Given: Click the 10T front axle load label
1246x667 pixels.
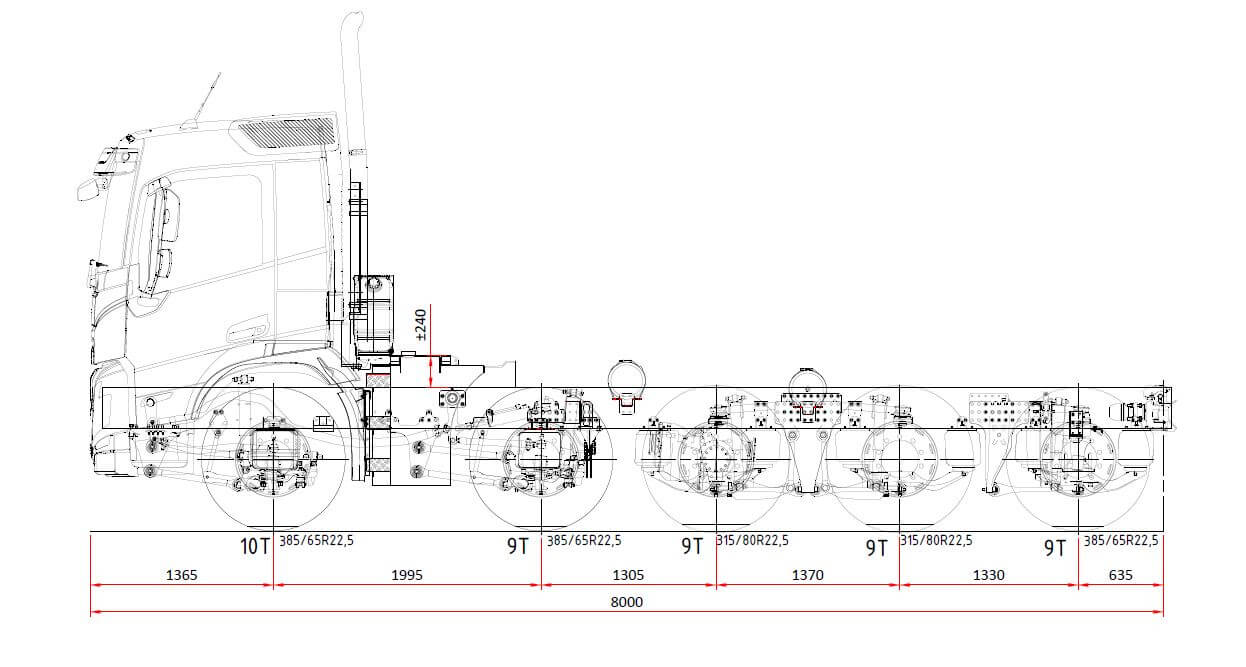Looking at the screenshot, I should (256, 546).
